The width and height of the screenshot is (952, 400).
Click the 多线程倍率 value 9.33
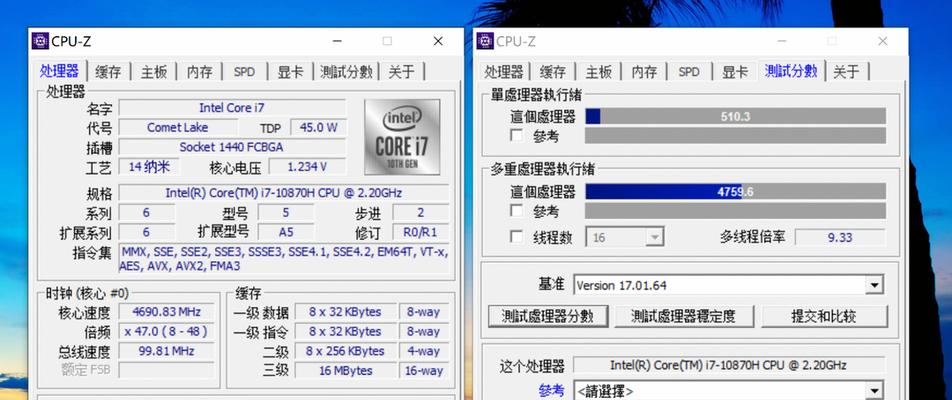pos(840,237)
